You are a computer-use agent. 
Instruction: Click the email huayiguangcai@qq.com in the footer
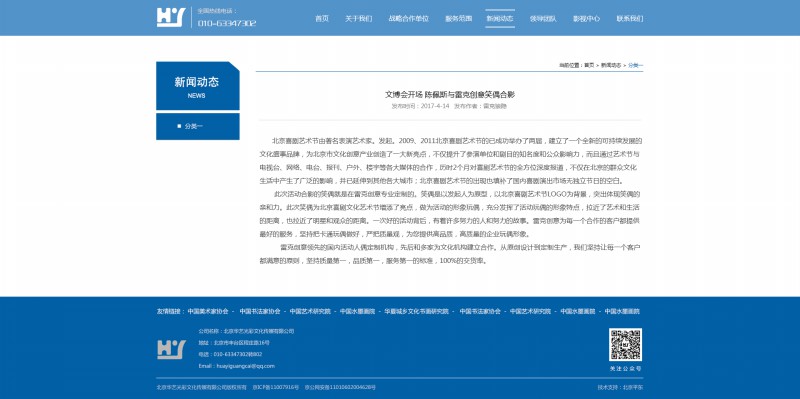(246, 366)
